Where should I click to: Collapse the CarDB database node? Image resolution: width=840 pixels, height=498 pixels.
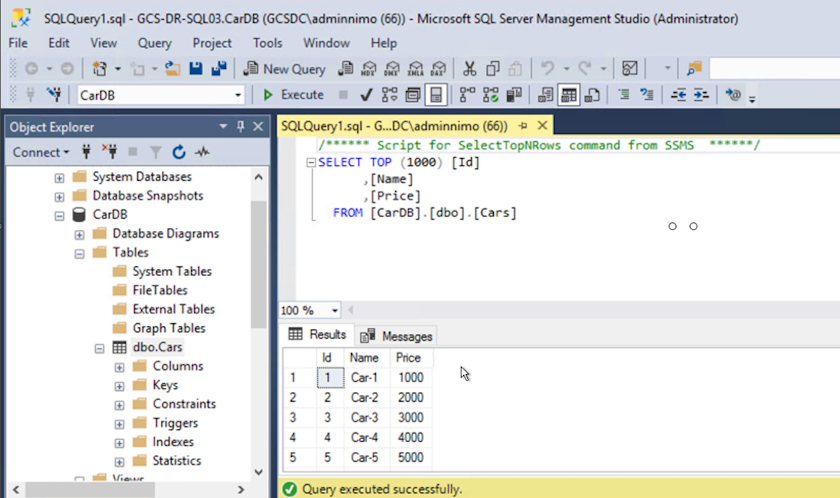tap(60, 215)
